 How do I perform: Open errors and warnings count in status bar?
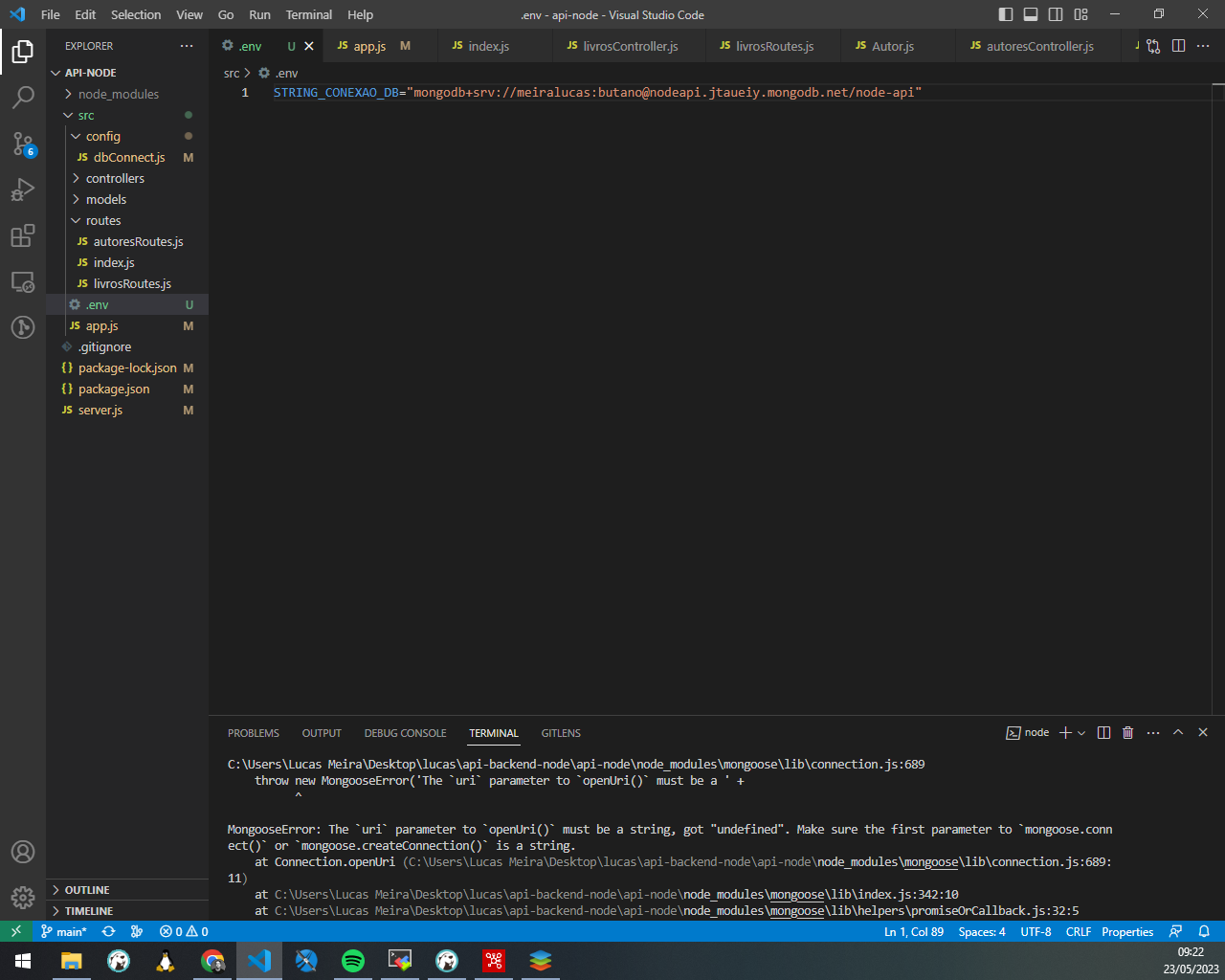[184, 931]
